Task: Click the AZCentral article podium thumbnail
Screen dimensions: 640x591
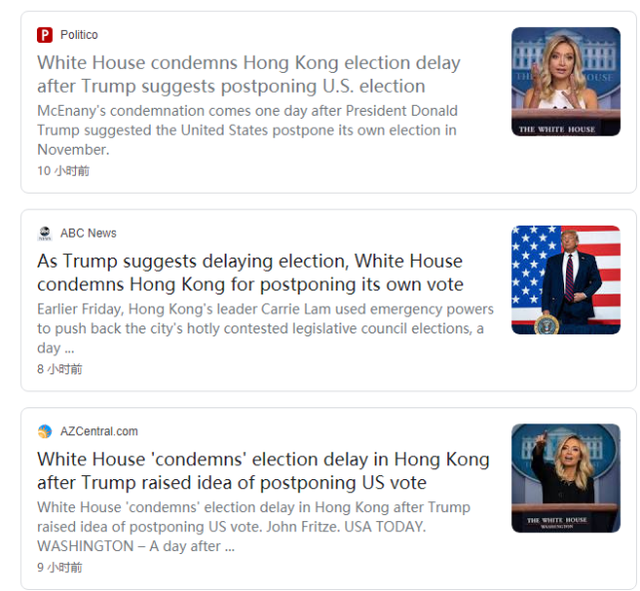Action: coord(566,478)
